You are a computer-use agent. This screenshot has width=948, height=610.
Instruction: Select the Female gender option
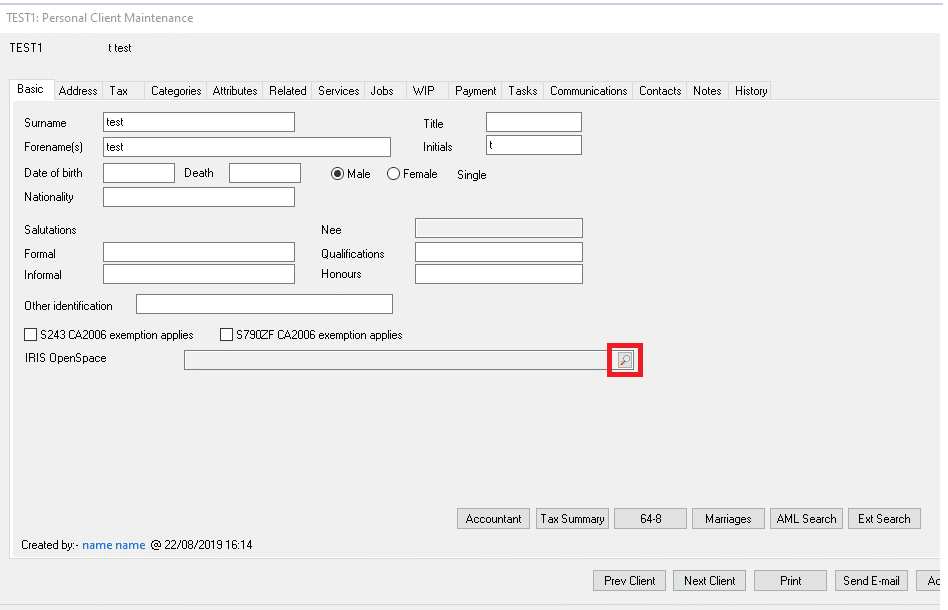(x=393, y=173)
